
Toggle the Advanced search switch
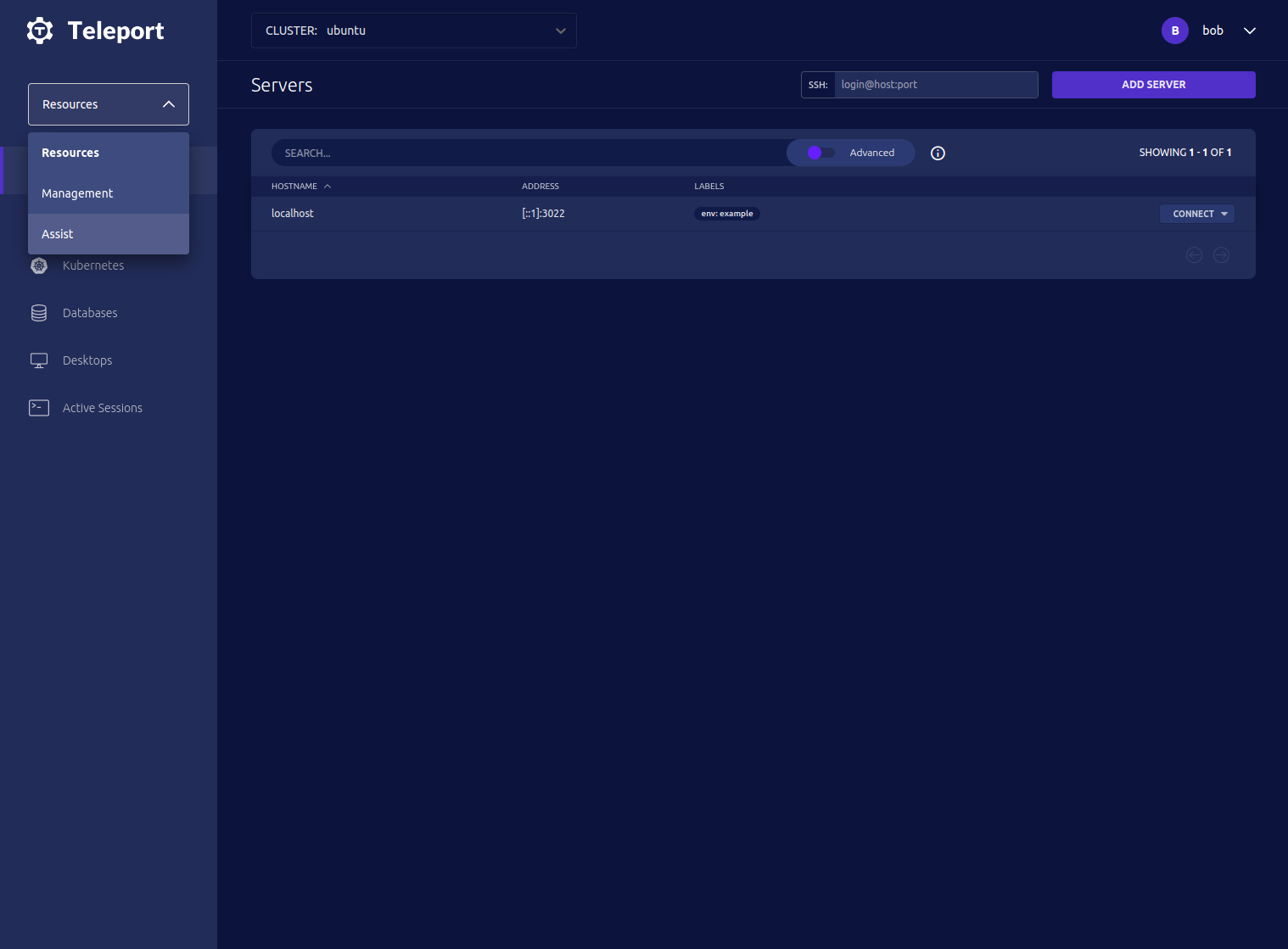[x=820, y=153]
